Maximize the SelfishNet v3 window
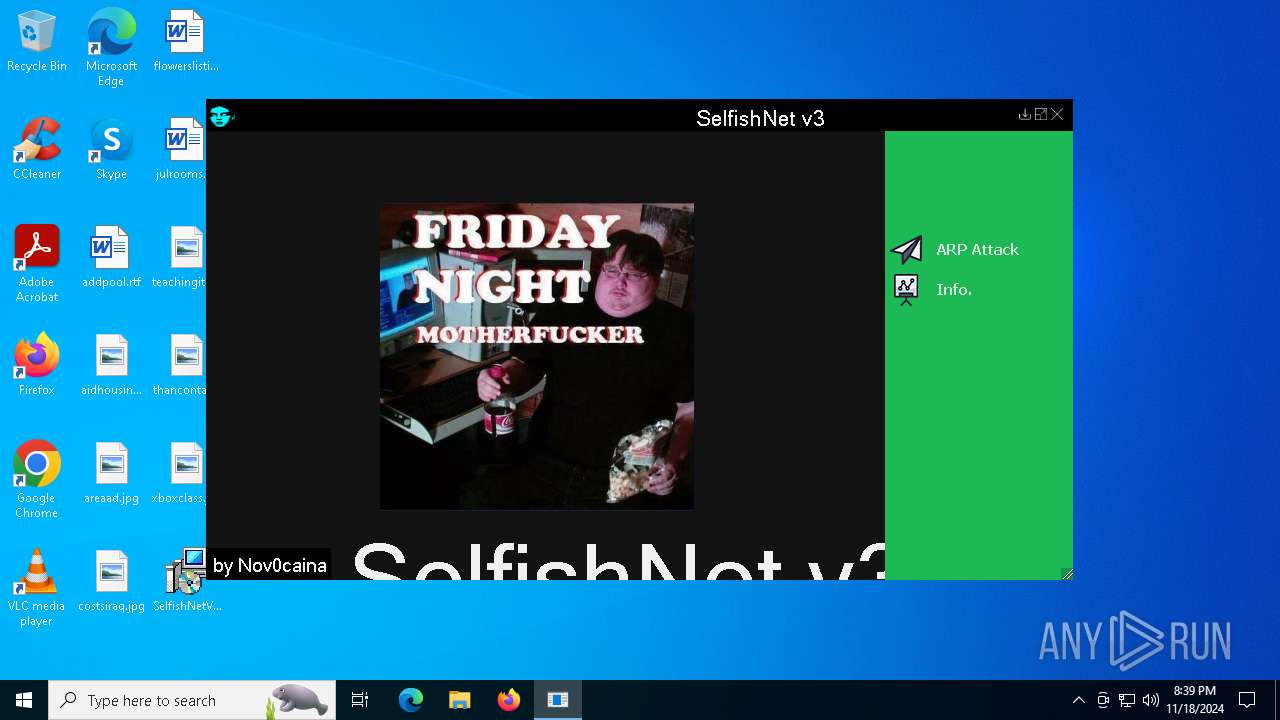 coord(1041,114)
